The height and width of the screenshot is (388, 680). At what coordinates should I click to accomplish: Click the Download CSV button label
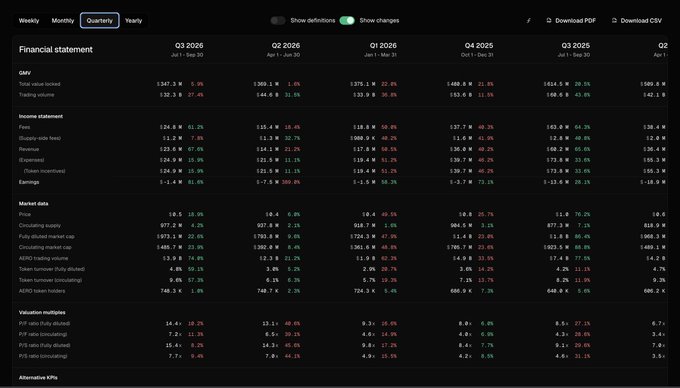click(641, 20)
